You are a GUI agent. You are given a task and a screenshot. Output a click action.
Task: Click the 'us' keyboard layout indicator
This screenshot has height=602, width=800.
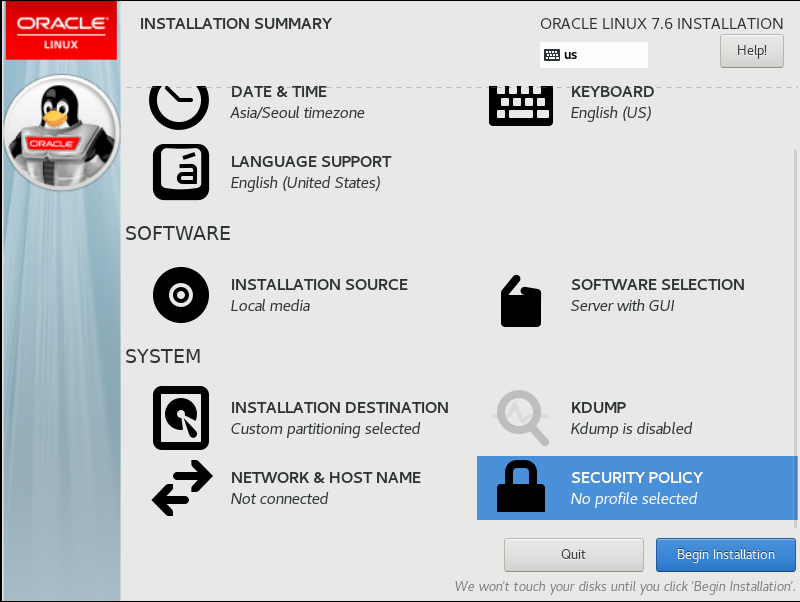pos(594,55)
